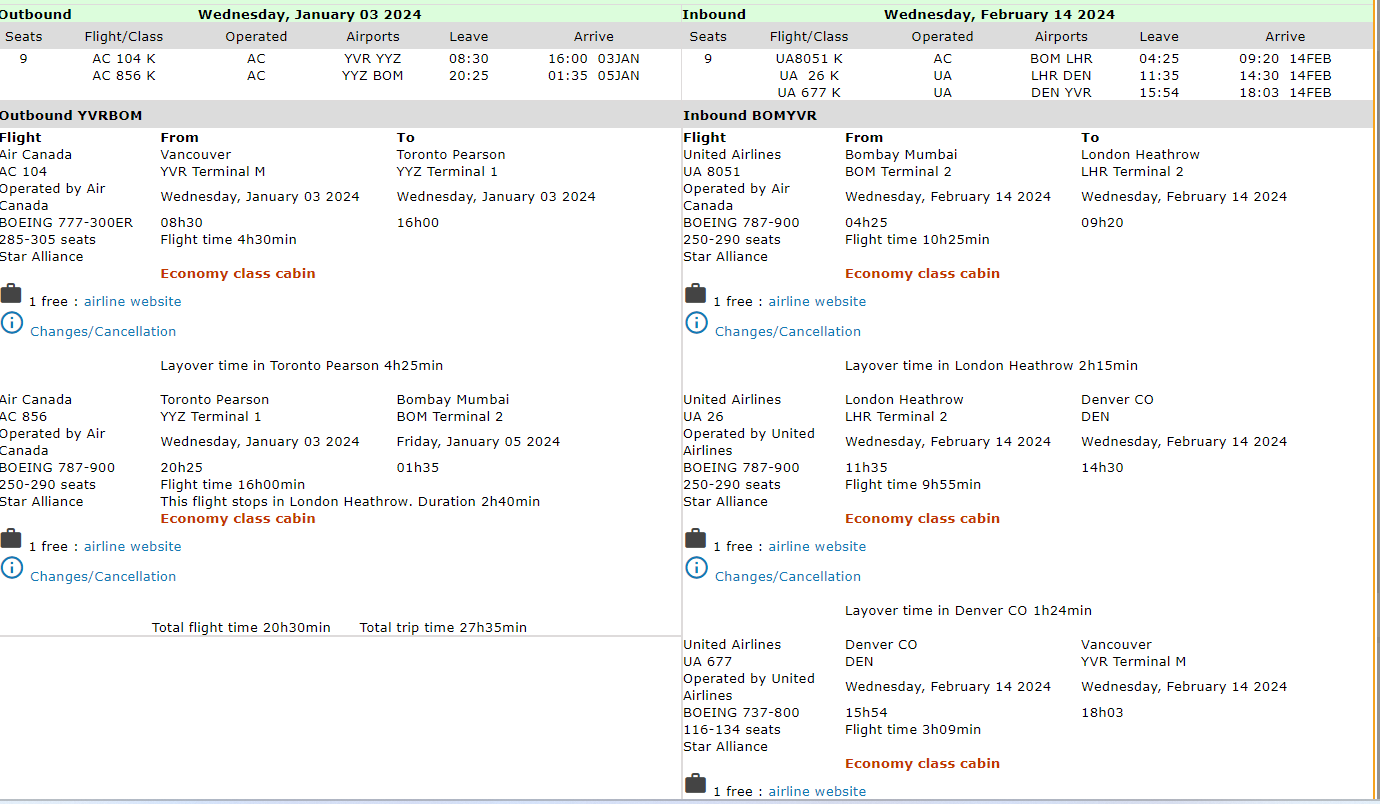Open Changes/Cancellation for Mumbai–London flight
Viewport: 1380px width, 804px height.
[788, 332]
